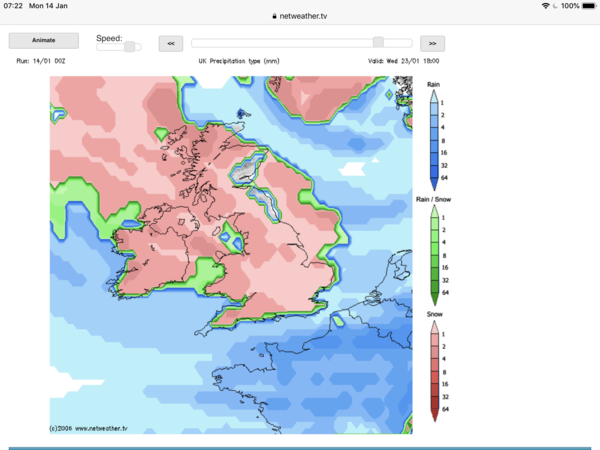Viewport: 600px width, 450px height.
Task: Click the start of the forecast timeline track
Action: click(x=195, y=42)
